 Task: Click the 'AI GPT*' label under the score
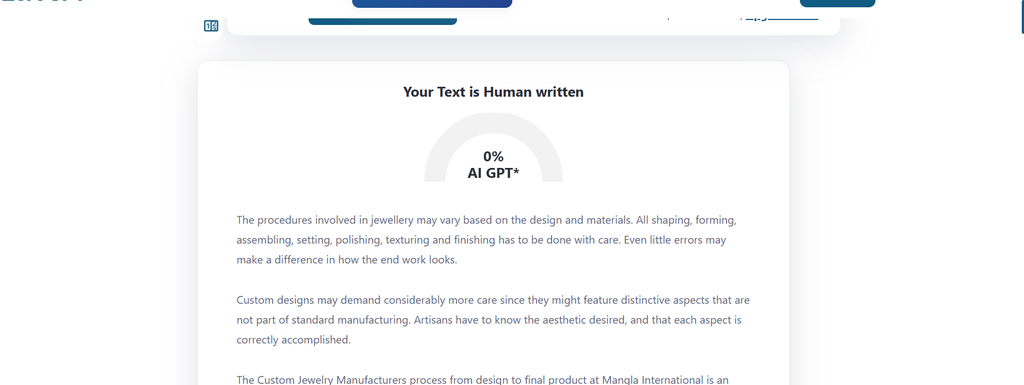pyautogui.click(x=493, y=173)
